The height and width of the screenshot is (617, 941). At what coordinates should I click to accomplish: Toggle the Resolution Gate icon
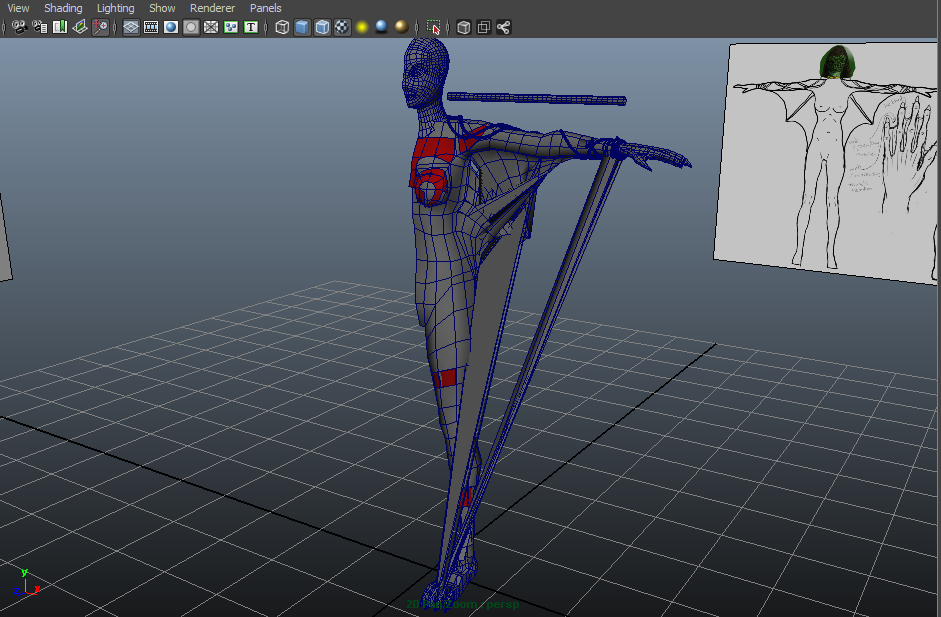tap(171, 27)
